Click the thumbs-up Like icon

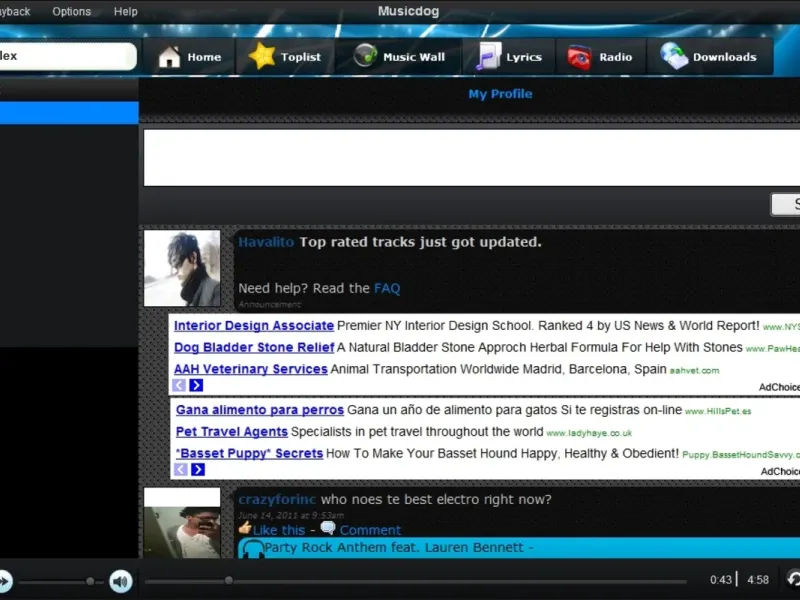(245, 528)
